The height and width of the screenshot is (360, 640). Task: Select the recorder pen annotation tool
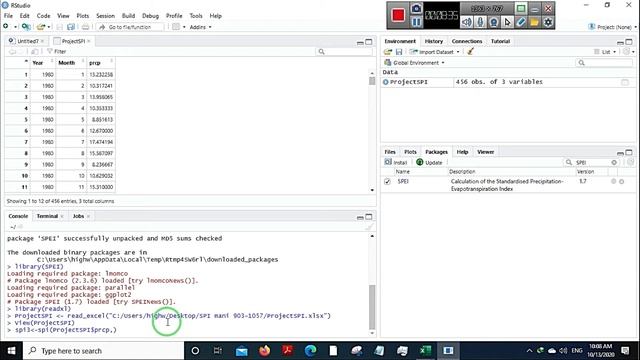(520, 22)
